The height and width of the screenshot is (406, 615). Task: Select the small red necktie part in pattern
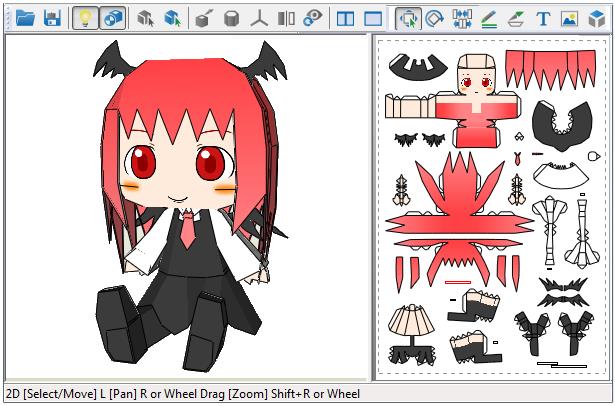click(x=518, y=158)
